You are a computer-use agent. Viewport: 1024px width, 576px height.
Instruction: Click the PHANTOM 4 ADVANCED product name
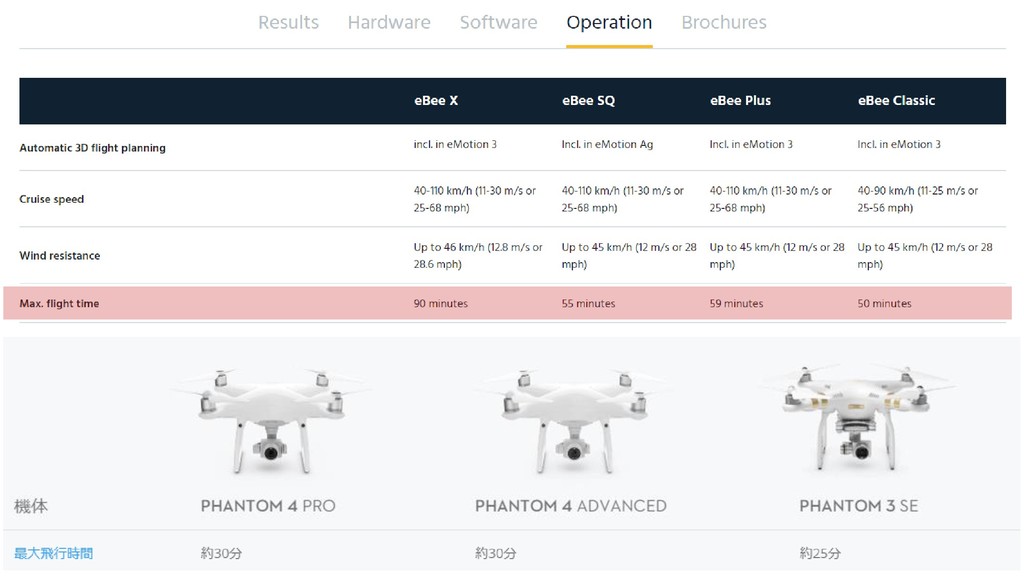[x=570, y=506]
